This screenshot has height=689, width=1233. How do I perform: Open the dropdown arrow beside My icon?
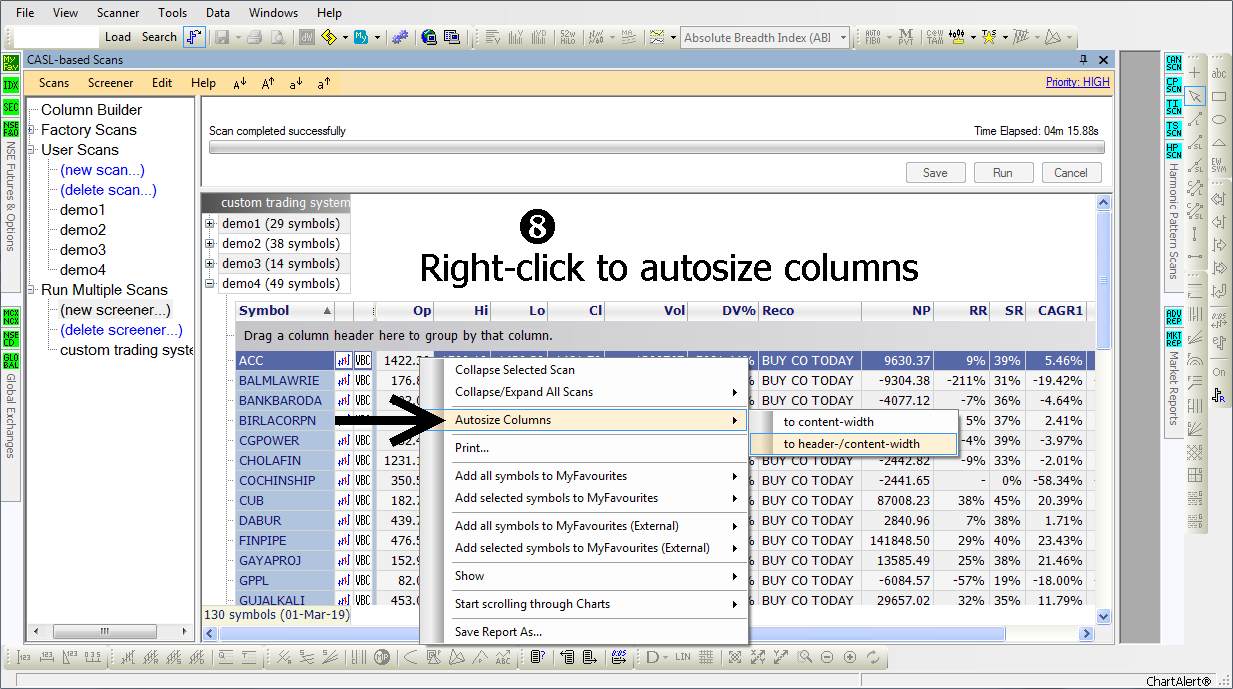coord(377,38)
